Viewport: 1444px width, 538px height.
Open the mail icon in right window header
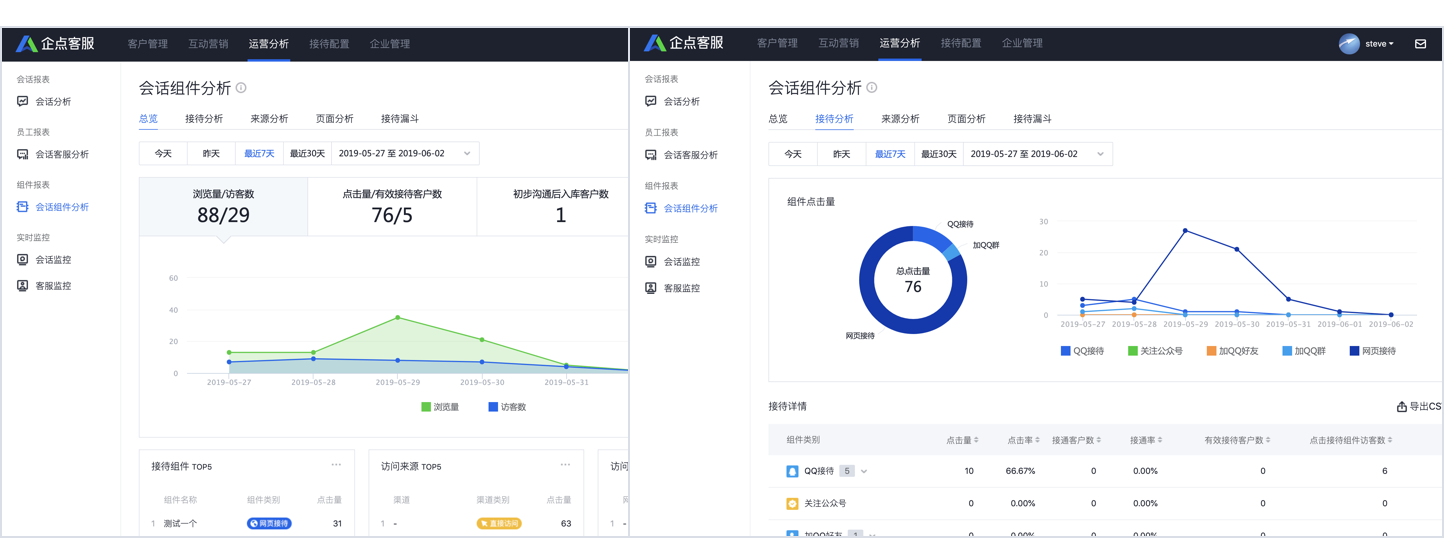pos(1420,44)
